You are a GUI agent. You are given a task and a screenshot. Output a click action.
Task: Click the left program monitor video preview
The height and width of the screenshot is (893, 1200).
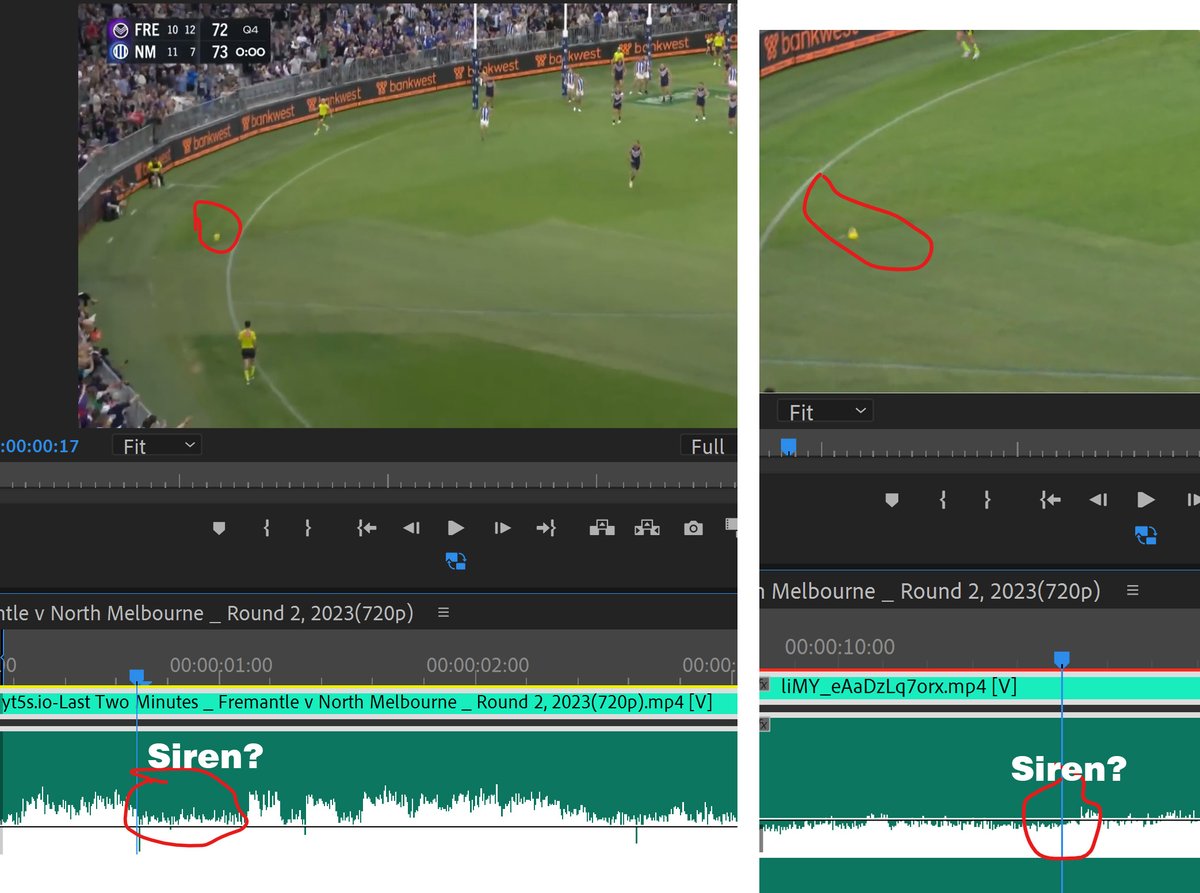pos(408,214)
